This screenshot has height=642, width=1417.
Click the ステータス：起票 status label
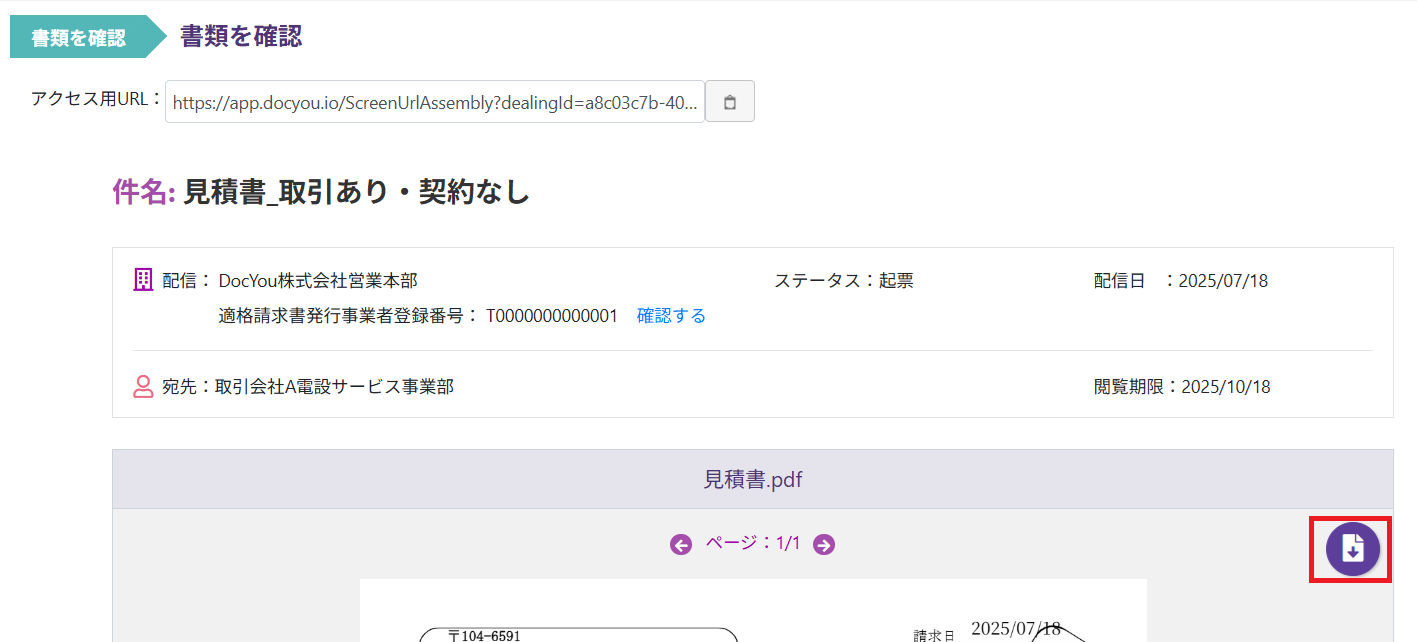[843, 281]
